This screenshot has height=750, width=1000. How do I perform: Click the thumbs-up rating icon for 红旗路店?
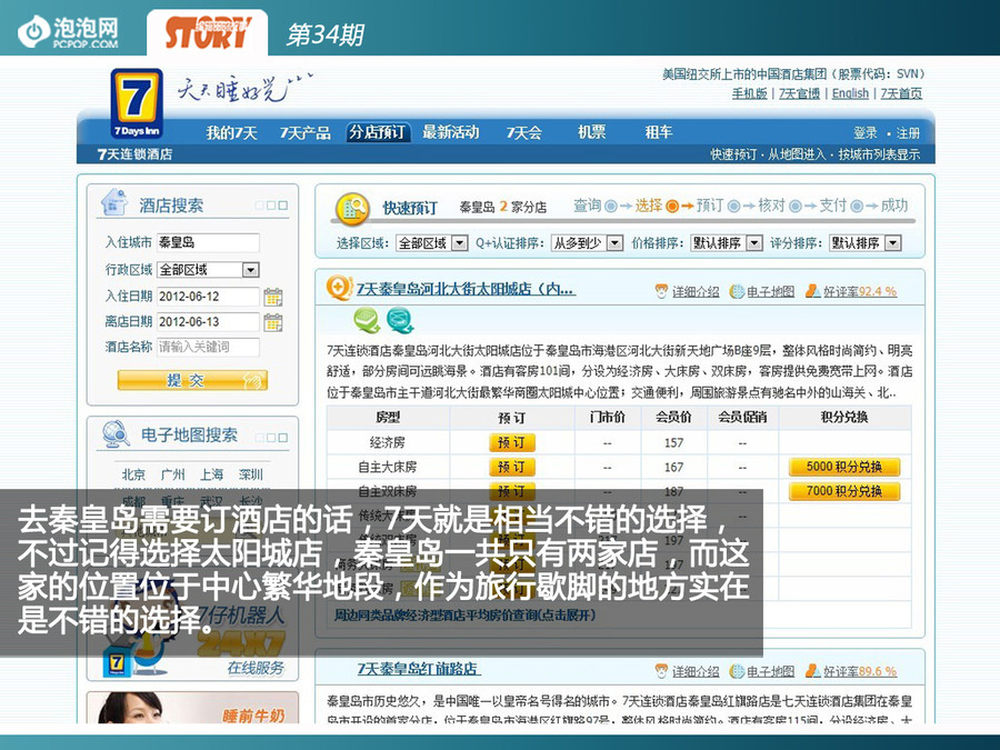(812, 671)
